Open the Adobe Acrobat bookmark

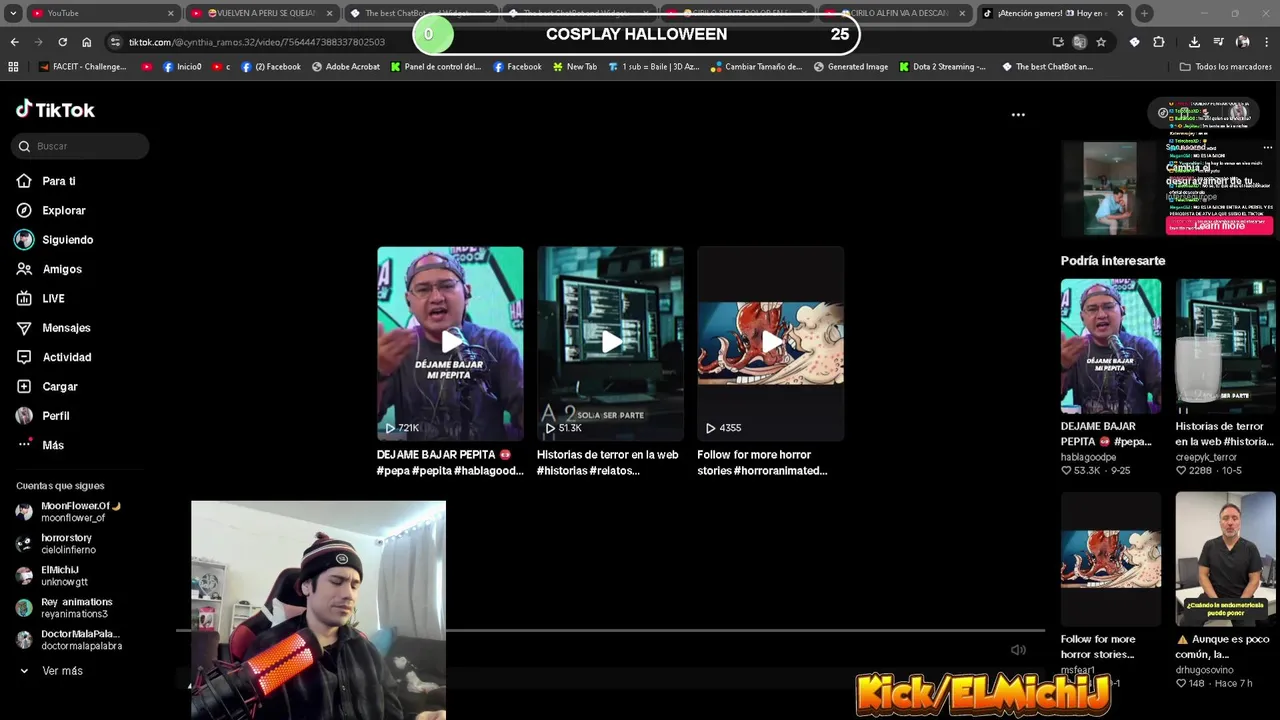coord(346,67)
